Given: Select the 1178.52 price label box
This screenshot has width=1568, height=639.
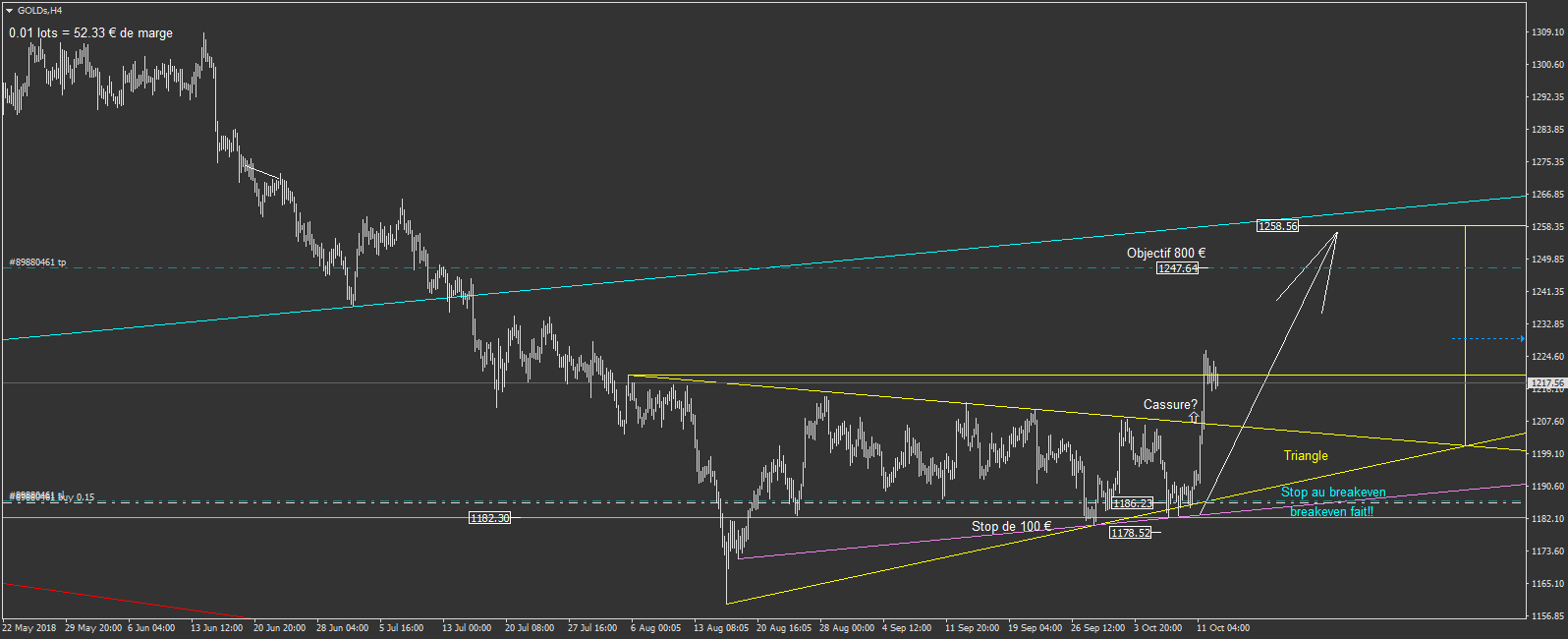Looking at the screenshot, I should (1130, 533).
